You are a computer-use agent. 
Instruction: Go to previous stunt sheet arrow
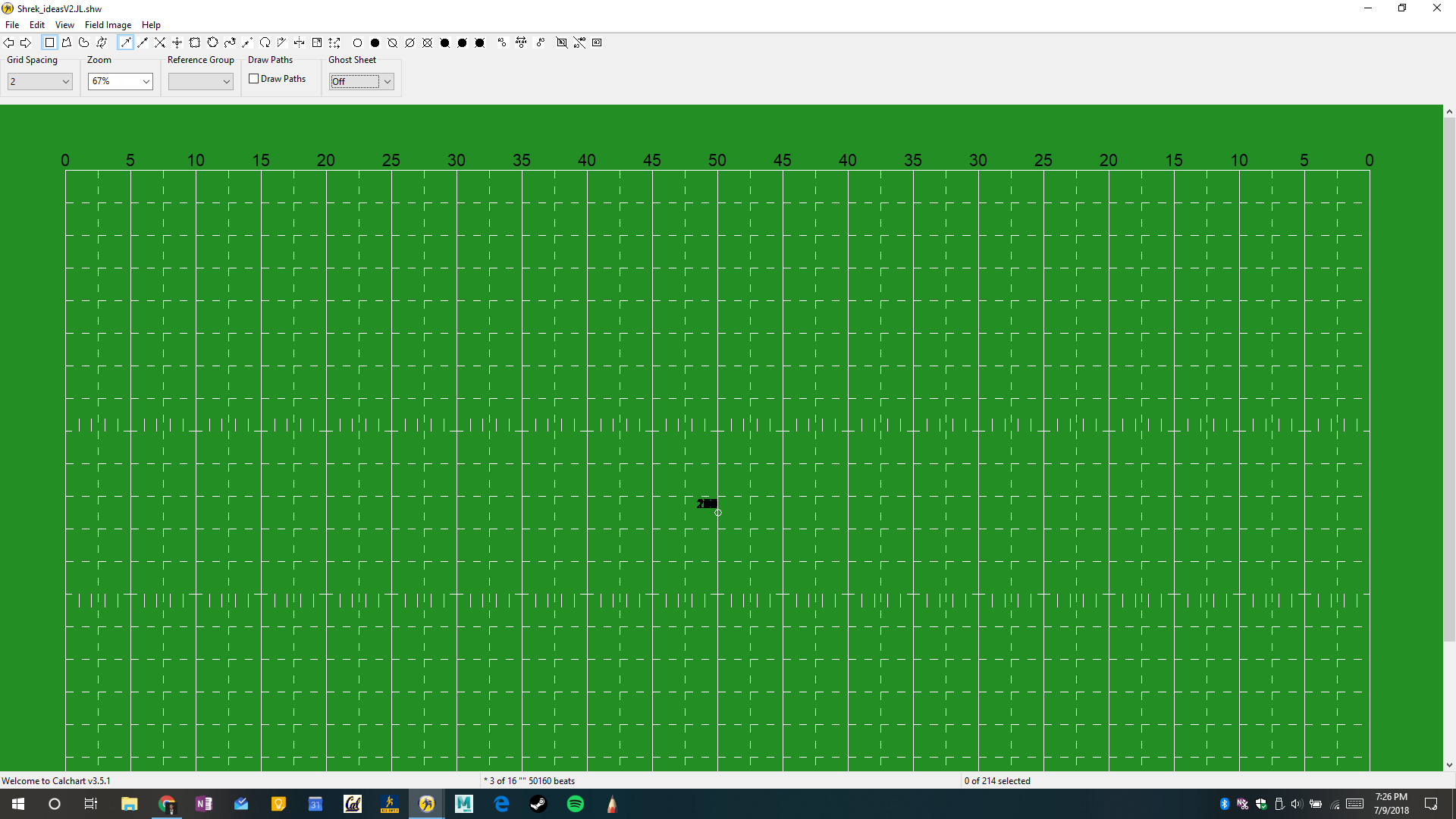coord(9,43)
